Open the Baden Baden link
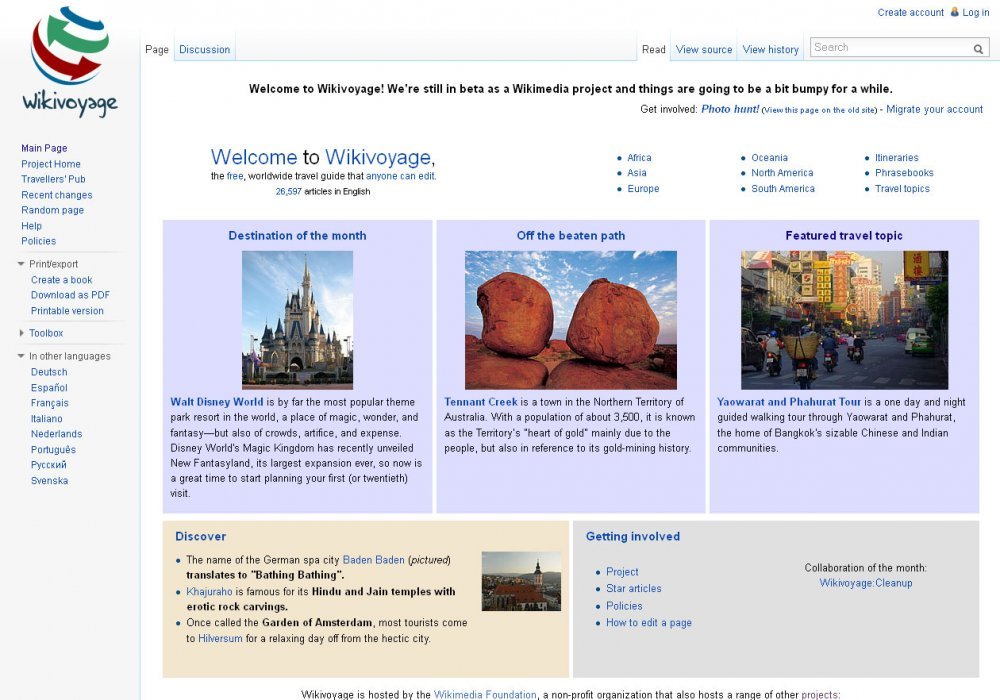 374,560
